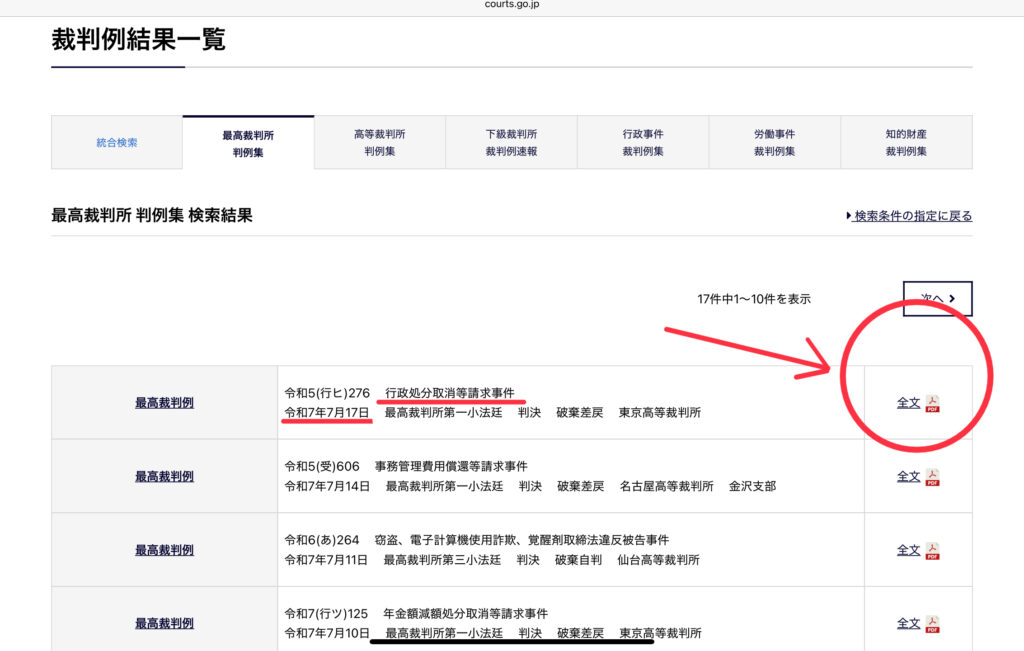Open PDF icon for 令和7(行ツ)125 case

(x=933, y=624)
